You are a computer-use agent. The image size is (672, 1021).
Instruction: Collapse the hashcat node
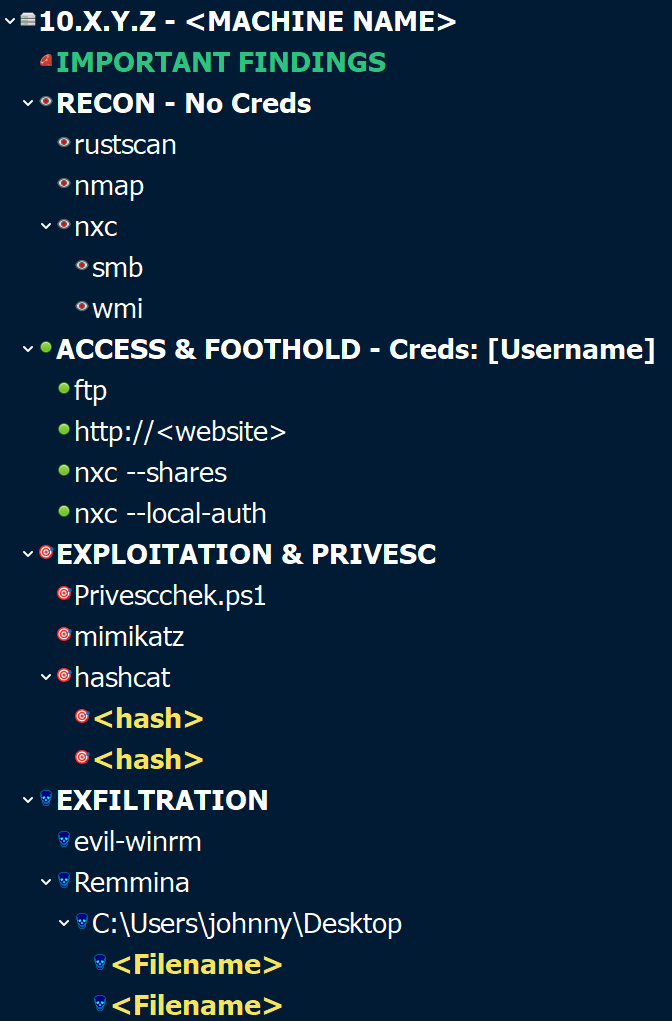[x=46, y=677]
